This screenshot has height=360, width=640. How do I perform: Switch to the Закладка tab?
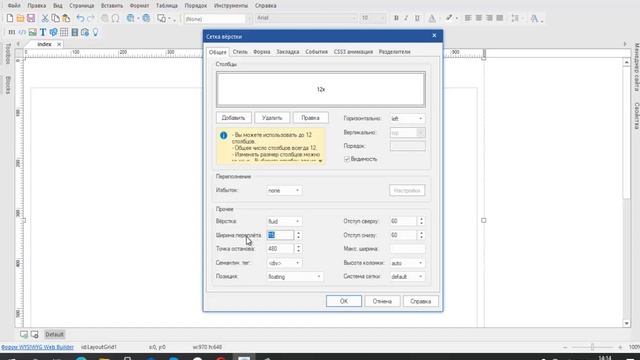[288, 52]
